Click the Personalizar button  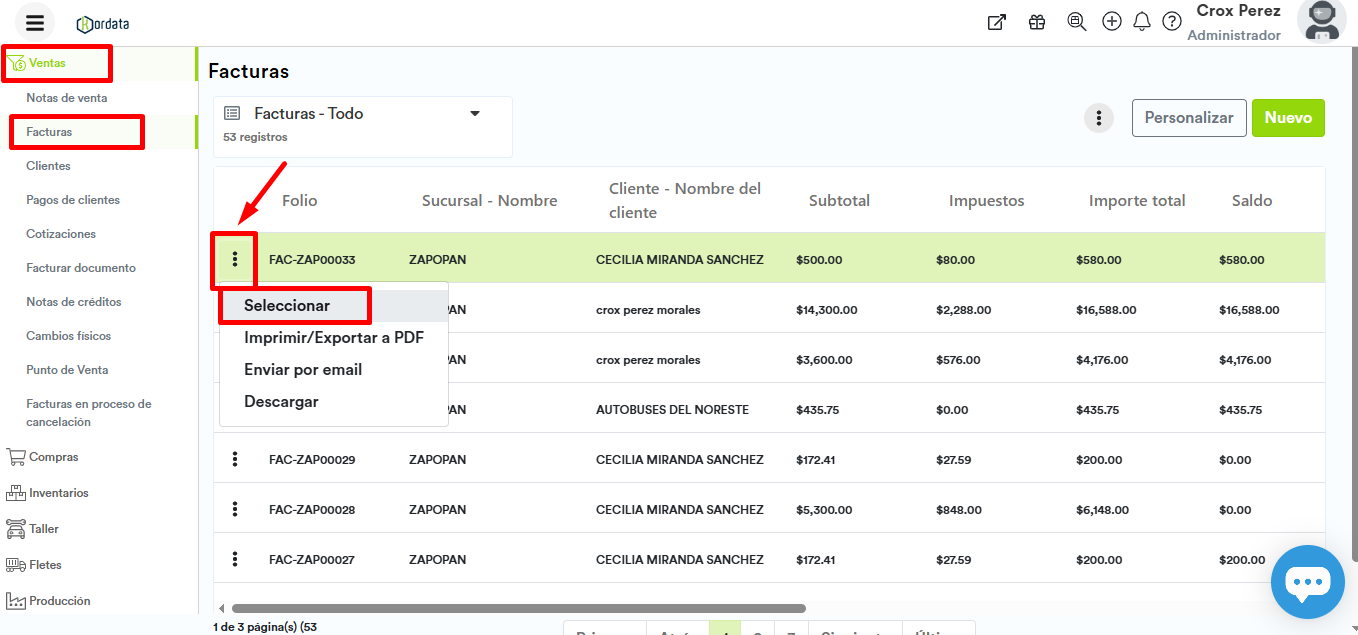pyautogui.click(x=1189, y=118)
